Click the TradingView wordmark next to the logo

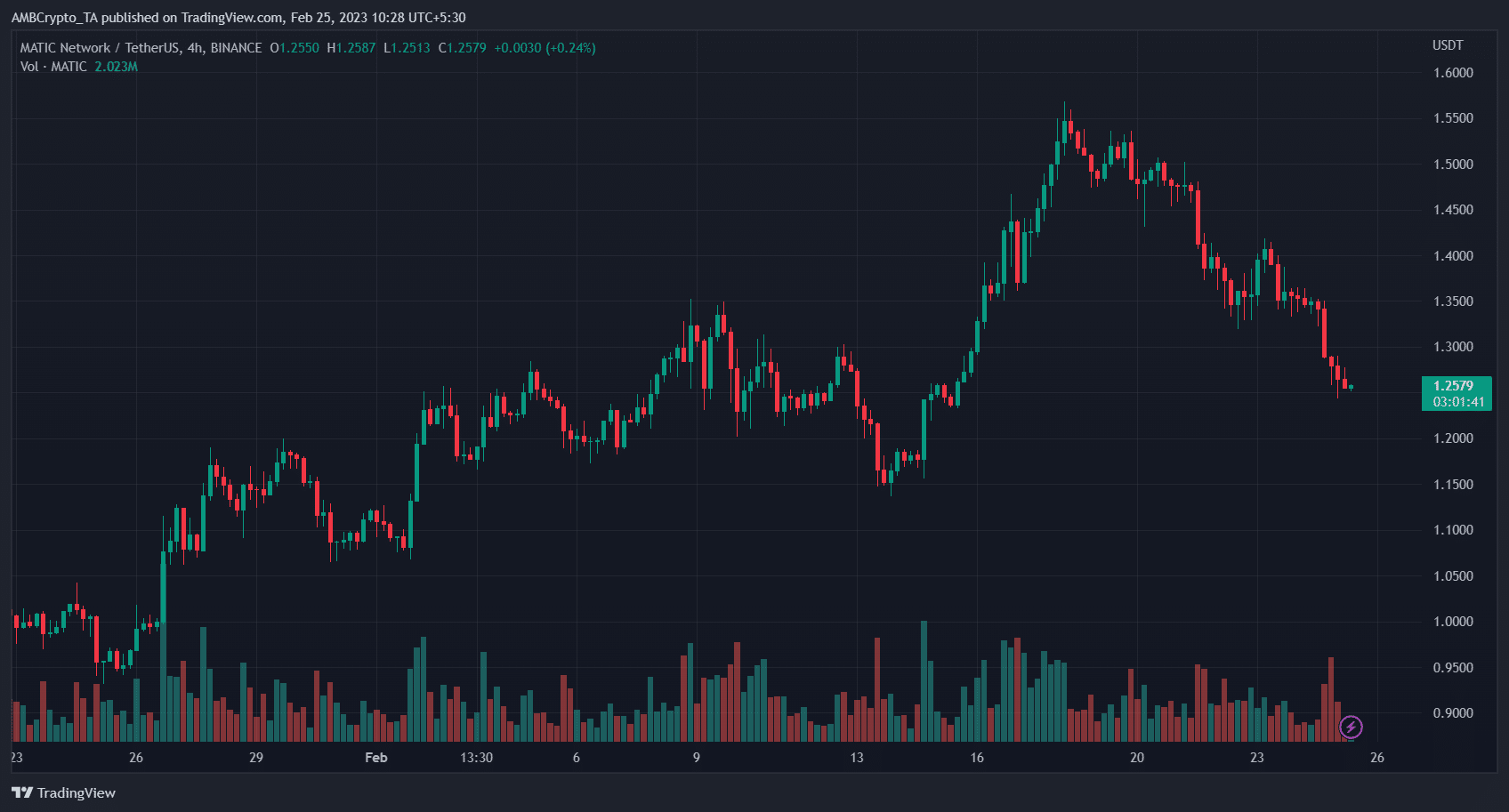pyautogui.click(x=76, y=792)
